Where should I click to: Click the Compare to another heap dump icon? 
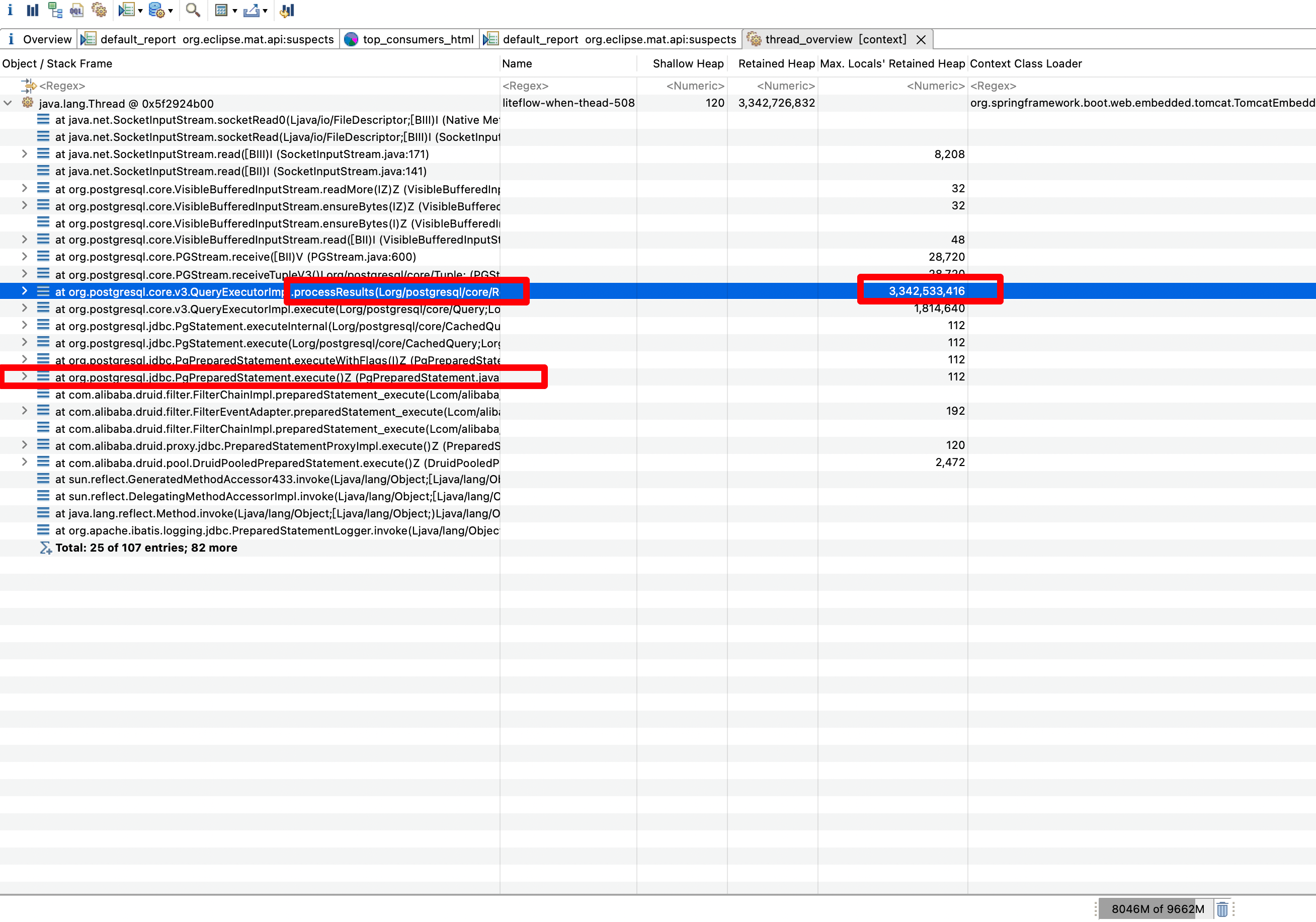tap(287, 10)
